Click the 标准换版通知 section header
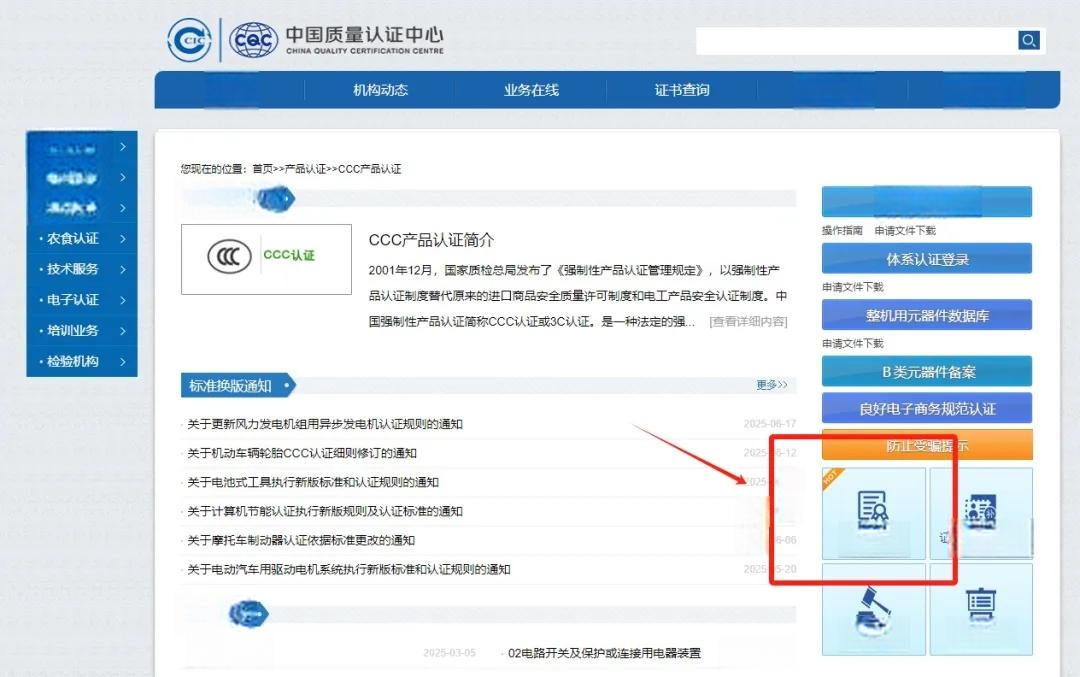The image size is (1080, 677). (238, 386)
